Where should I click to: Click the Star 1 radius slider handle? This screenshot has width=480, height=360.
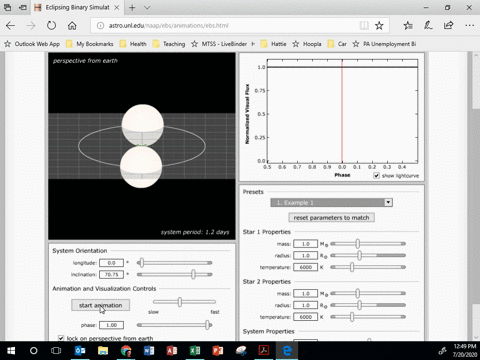pos(359,255)
